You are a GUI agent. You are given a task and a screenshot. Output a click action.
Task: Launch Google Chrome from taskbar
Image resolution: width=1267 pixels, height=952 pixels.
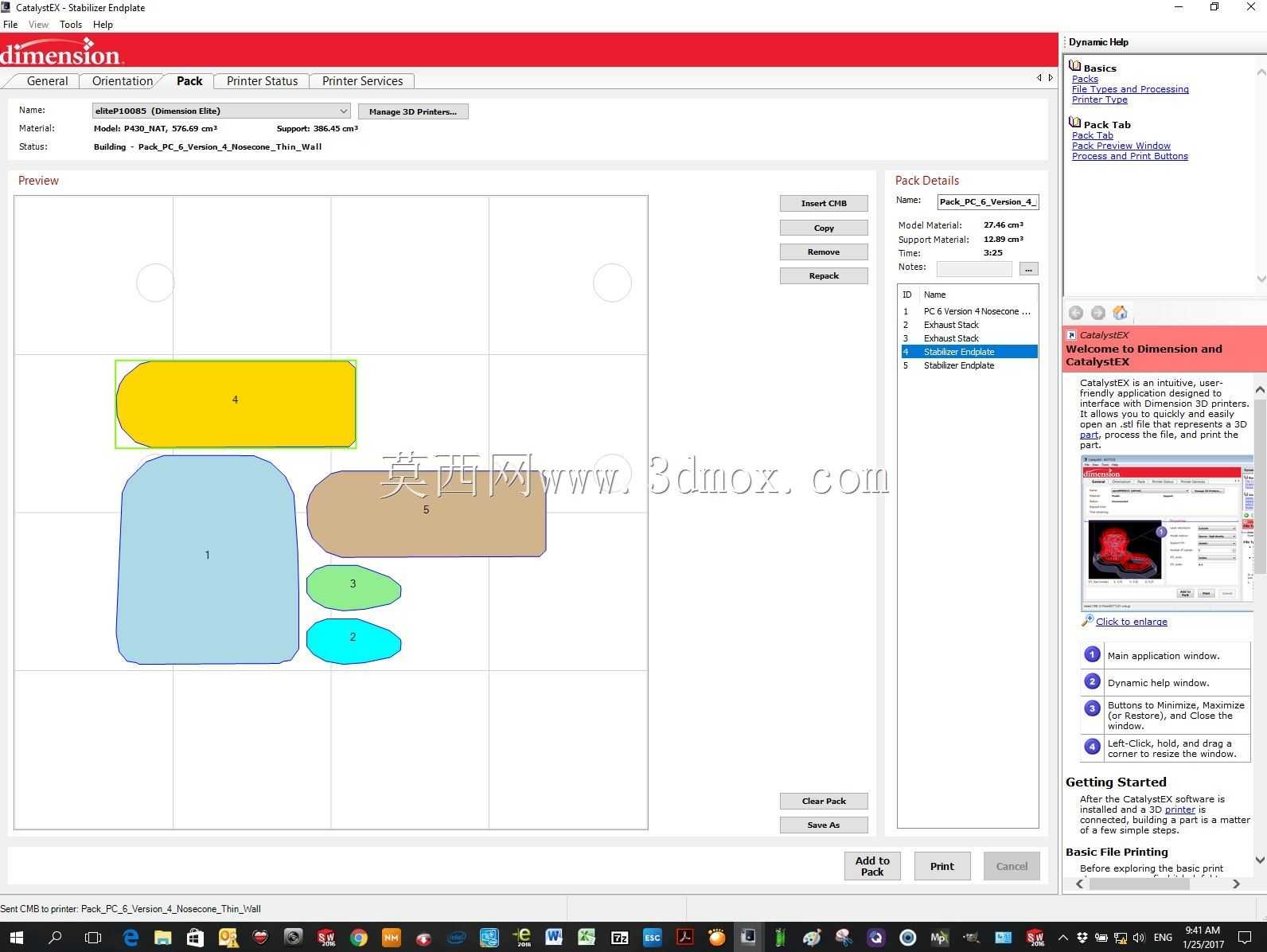[359, 938]
